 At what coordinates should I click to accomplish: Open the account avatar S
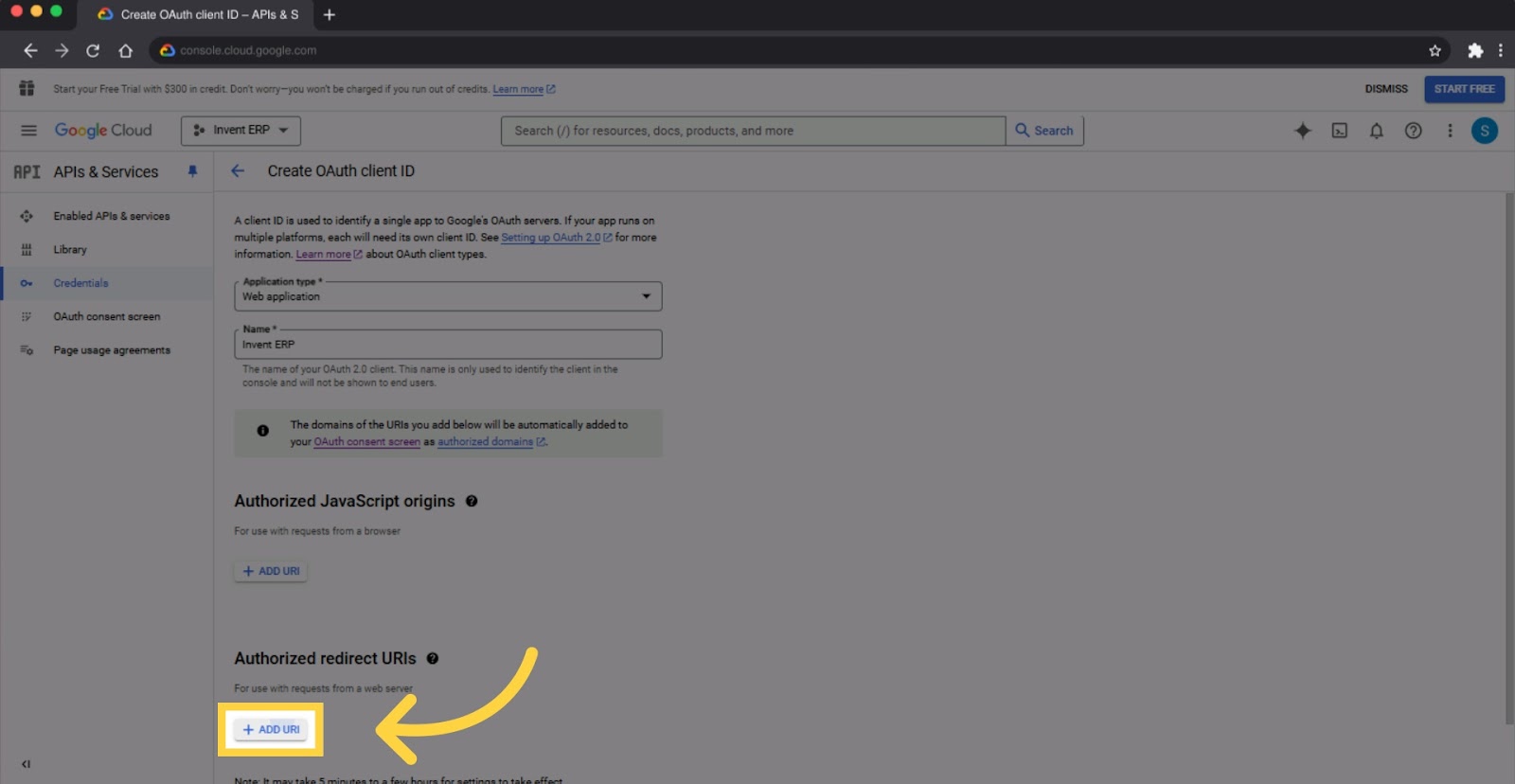pyautogui.click(x=1485, y=131)
